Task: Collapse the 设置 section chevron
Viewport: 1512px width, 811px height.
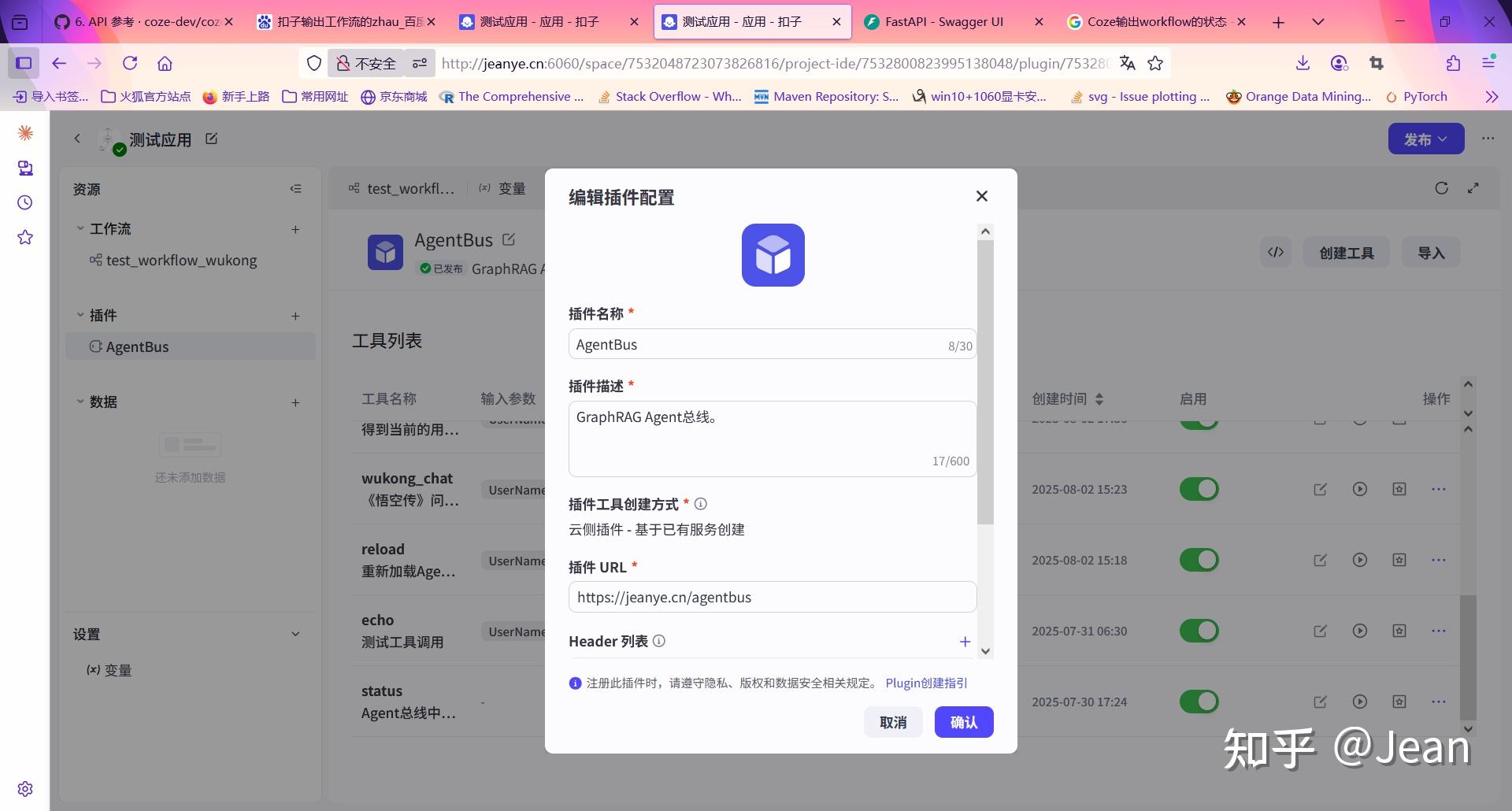Action: click(295, 633)
